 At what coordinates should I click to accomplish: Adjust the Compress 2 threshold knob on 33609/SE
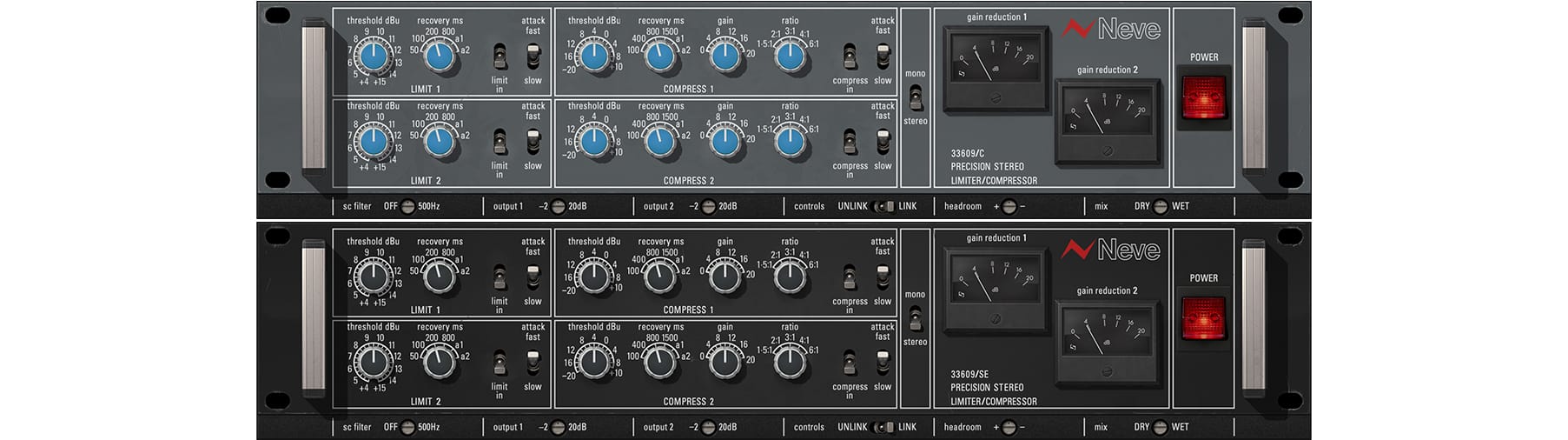pyautogui.click(x=594, y=363)
